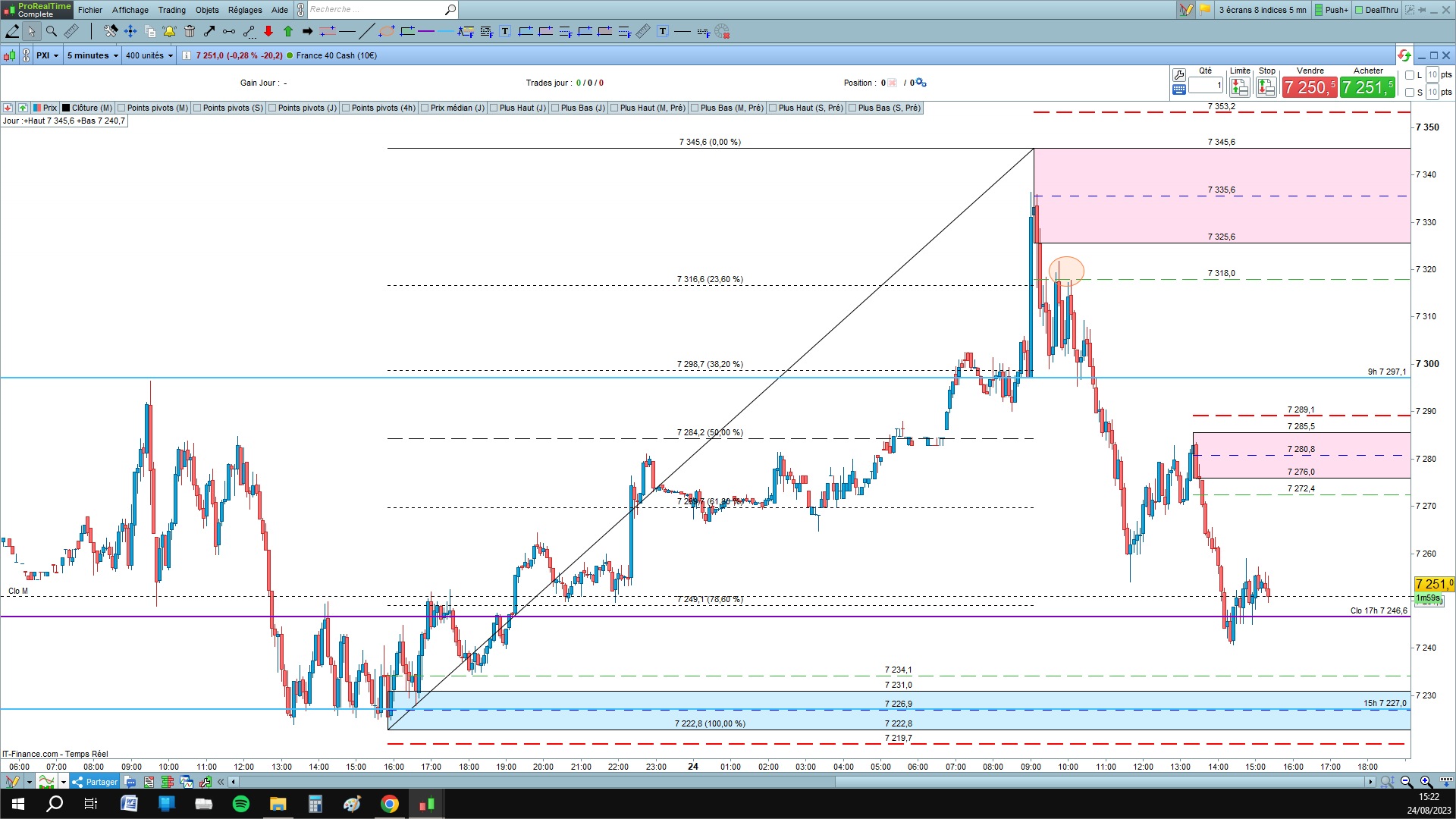
Task: Click the Partager share button
Action: [x=96, y=781]
